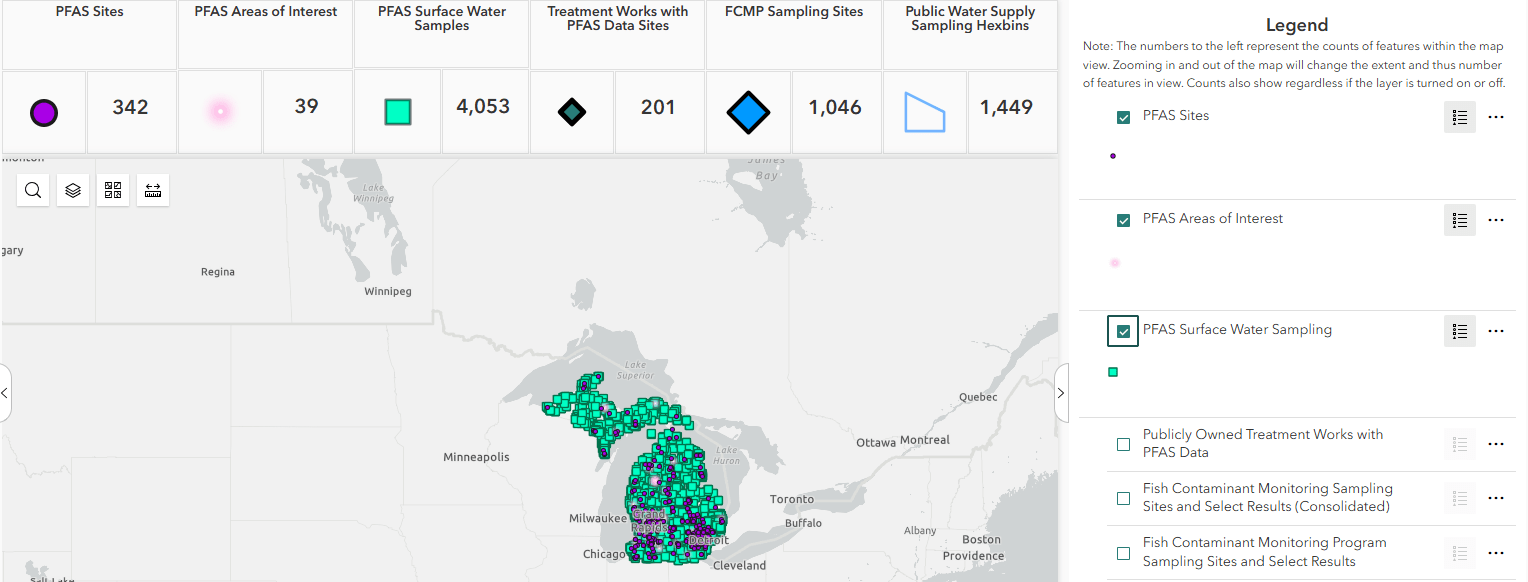
Task: Click the Toronto label on the map
Action: [x=792, y=499]
